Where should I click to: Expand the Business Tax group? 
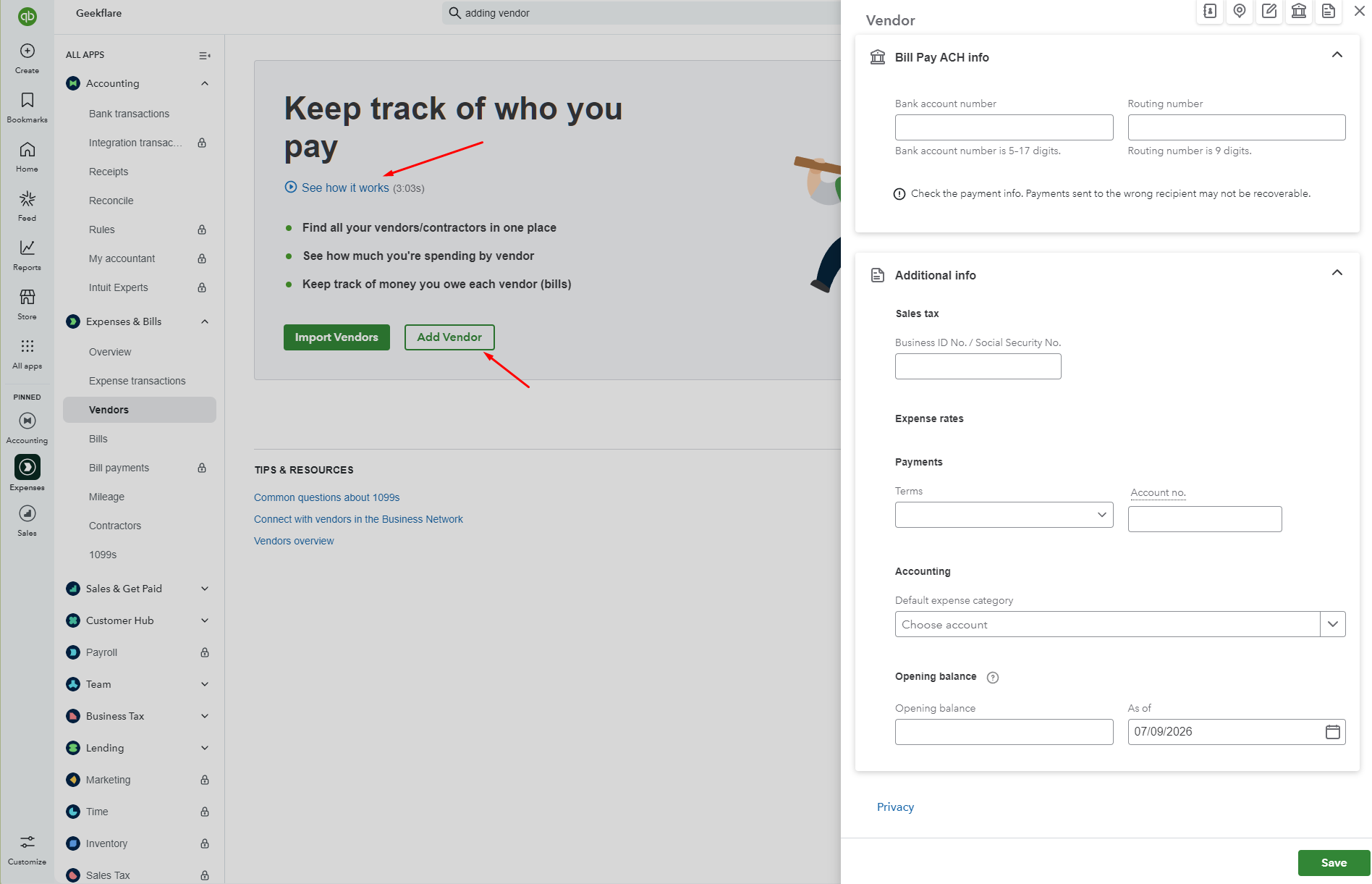point(205,716)
